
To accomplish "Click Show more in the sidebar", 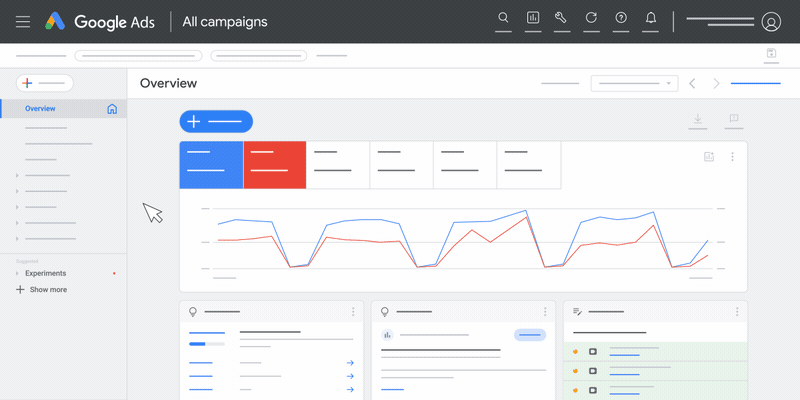I will coord(42,290).
